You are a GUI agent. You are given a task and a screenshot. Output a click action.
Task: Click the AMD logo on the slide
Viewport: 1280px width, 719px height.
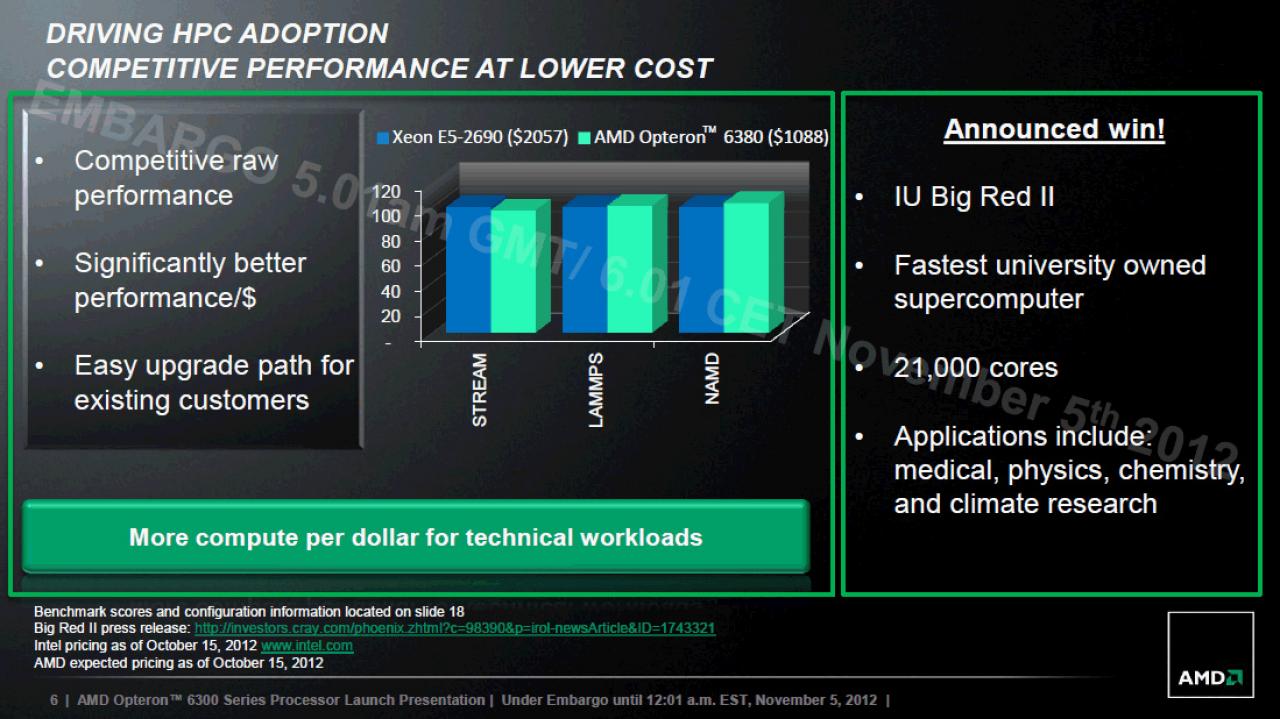coord(1210,654)
